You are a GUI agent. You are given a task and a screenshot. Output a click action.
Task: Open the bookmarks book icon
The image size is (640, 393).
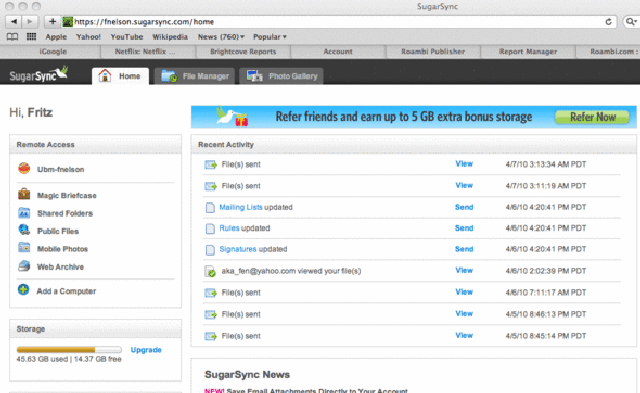(x=12, y=37)
